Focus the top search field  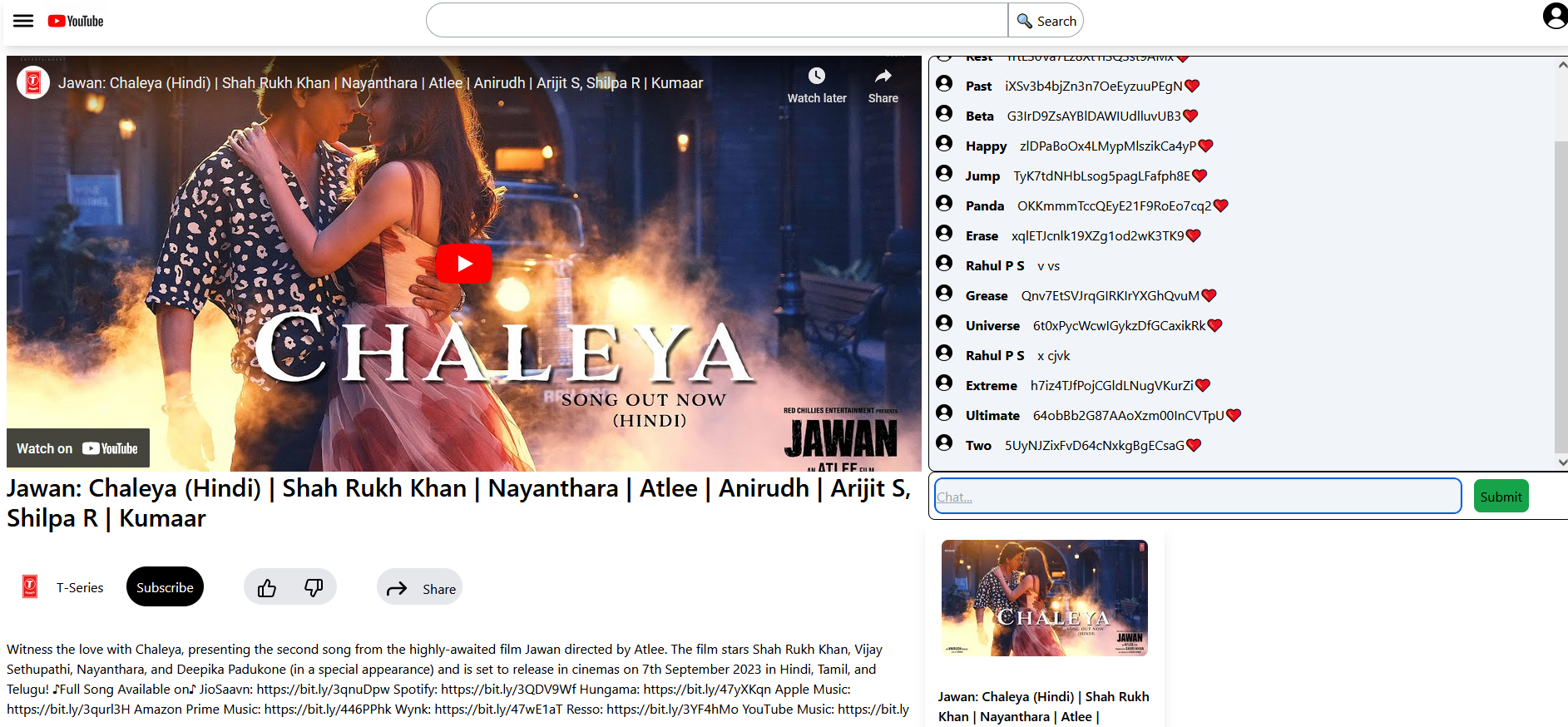(x=717, y=20)
